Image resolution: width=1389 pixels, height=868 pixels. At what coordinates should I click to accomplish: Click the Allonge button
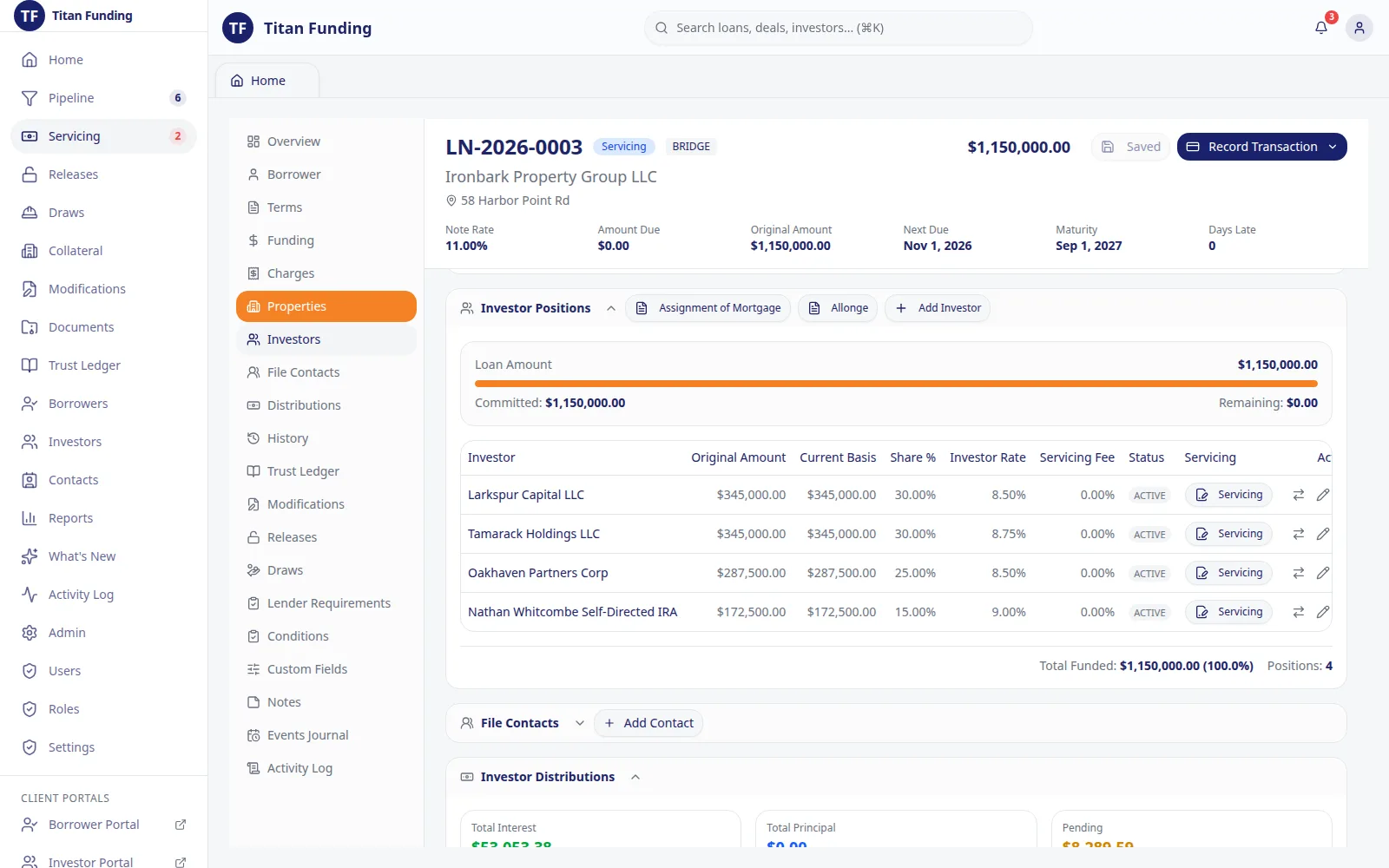[839, 308]
